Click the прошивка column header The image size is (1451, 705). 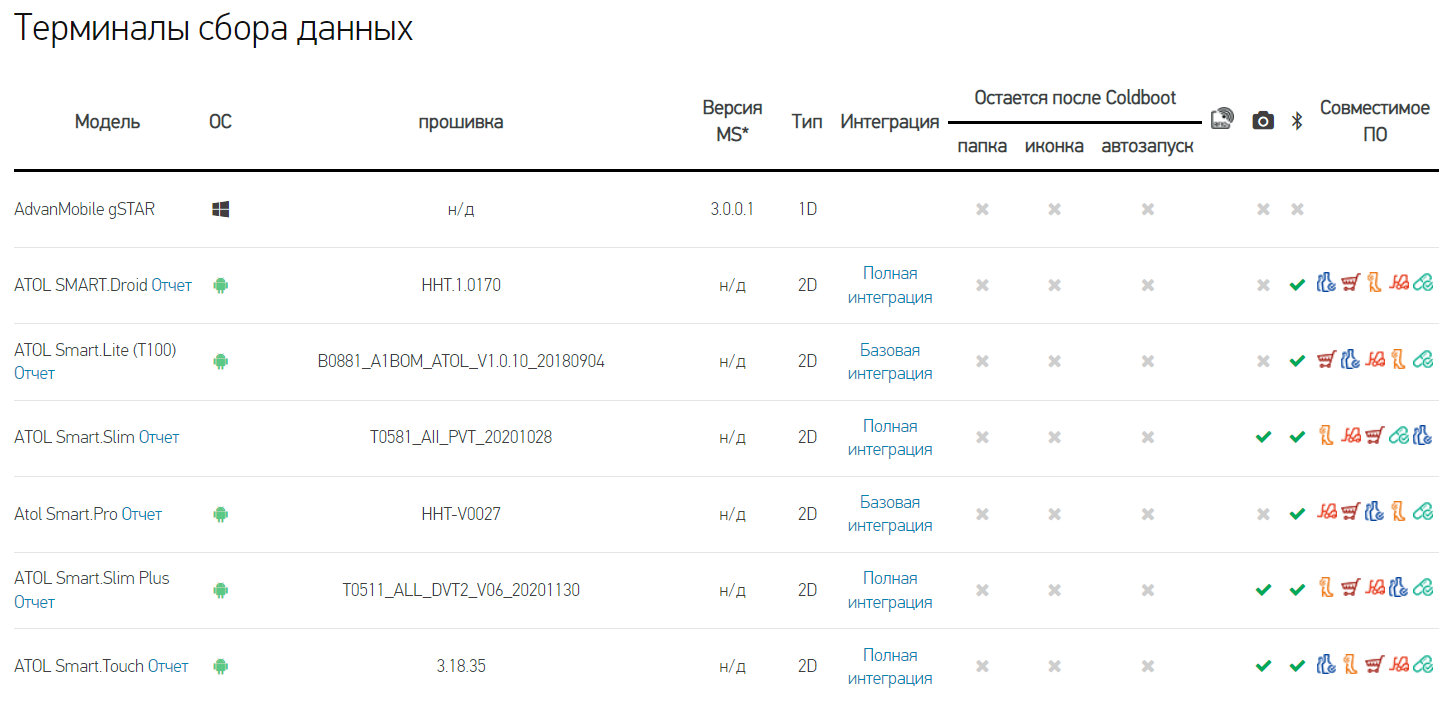coord(461,122)
